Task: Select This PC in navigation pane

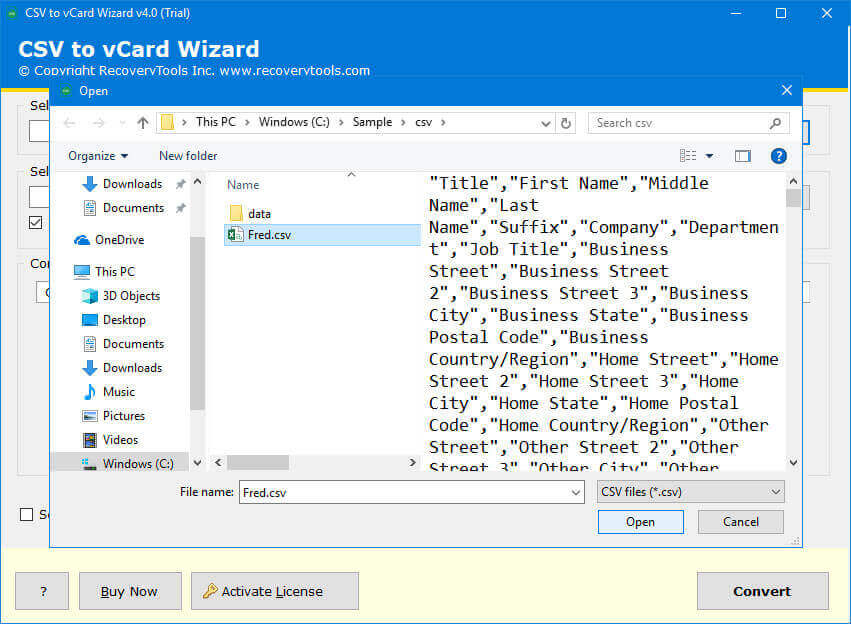Action: (115, 272)
